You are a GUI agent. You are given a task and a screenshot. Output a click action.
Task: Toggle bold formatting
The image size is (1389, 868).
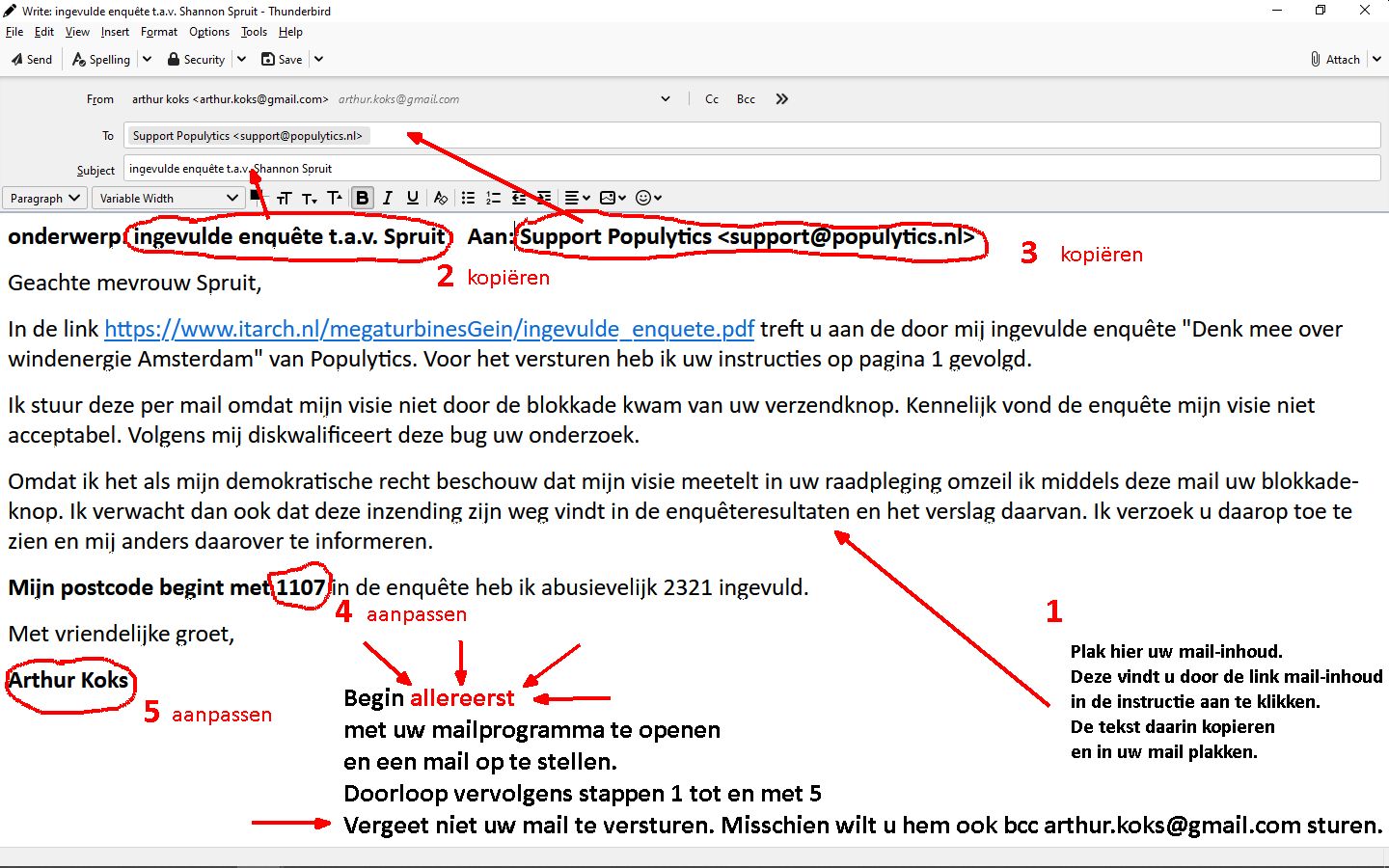363,198
